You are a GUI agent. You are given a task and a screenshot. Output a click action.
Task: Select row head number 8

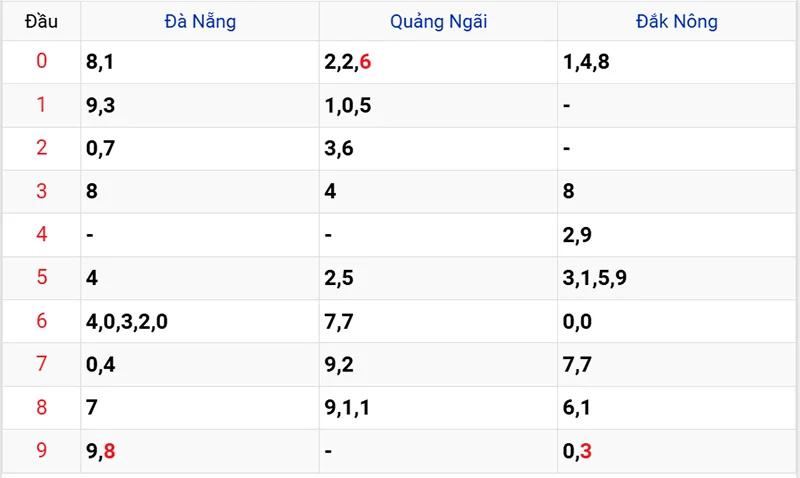coord(41,407)
